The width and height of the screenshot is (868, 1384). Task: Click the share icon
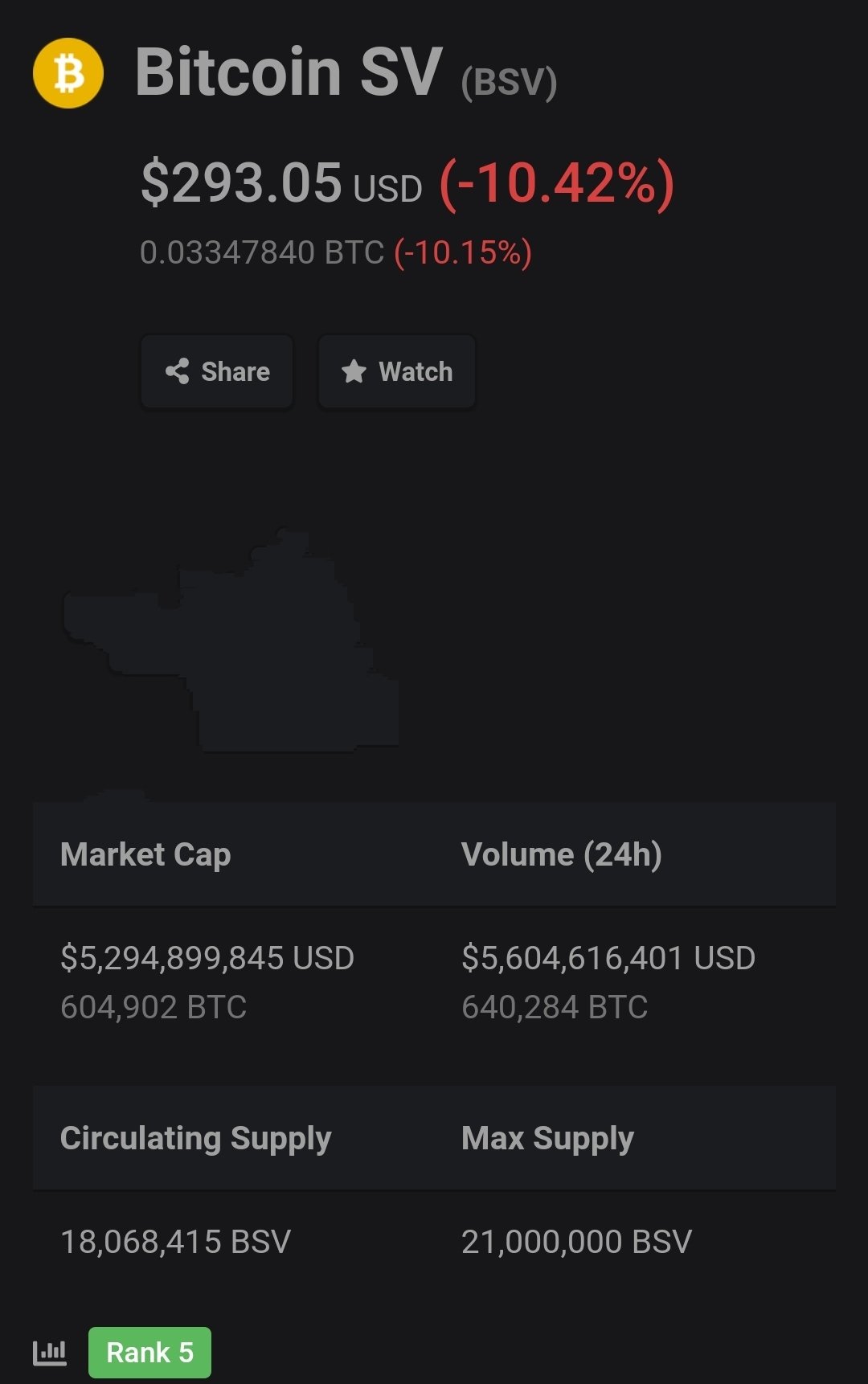(x=177, y=371)
